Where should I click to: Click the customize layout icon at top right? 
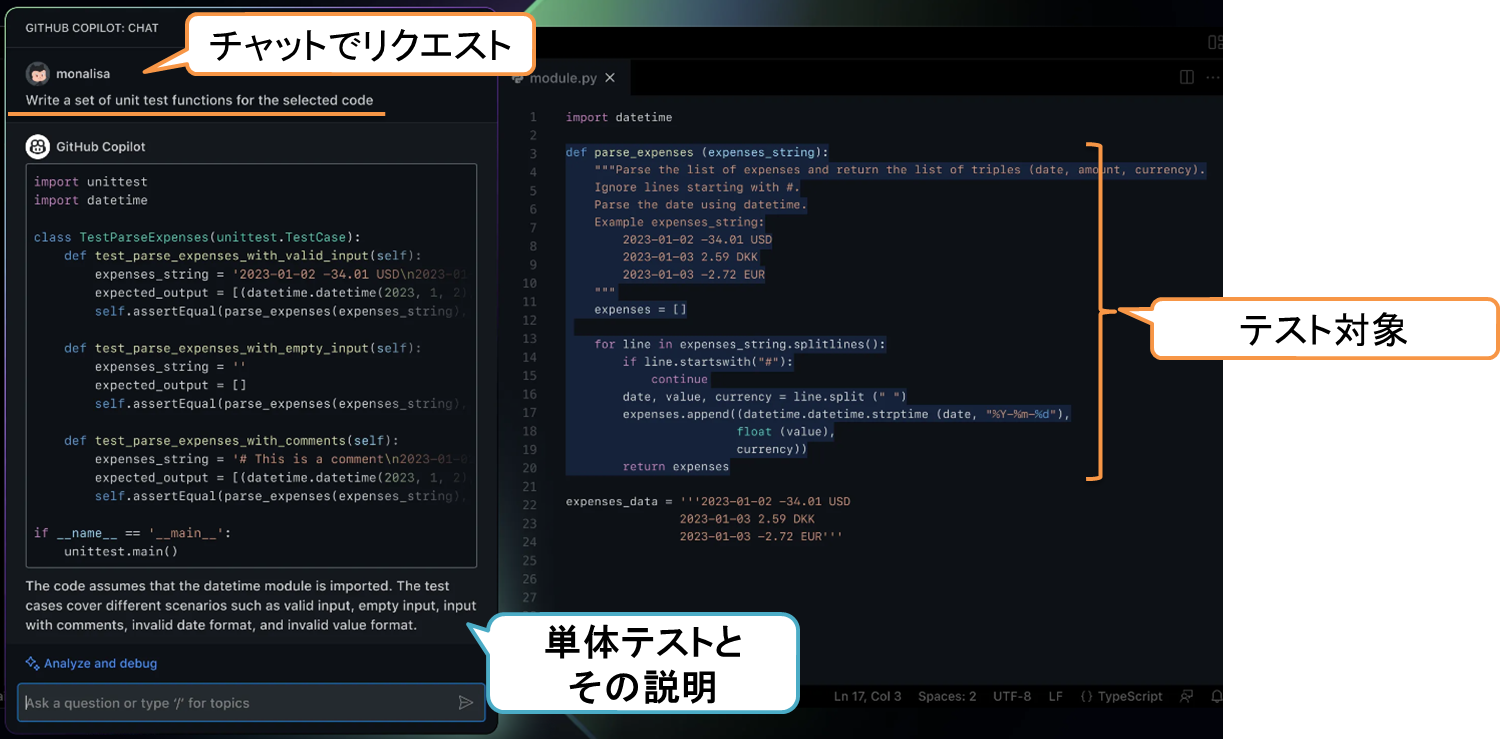coord(1215,42)
